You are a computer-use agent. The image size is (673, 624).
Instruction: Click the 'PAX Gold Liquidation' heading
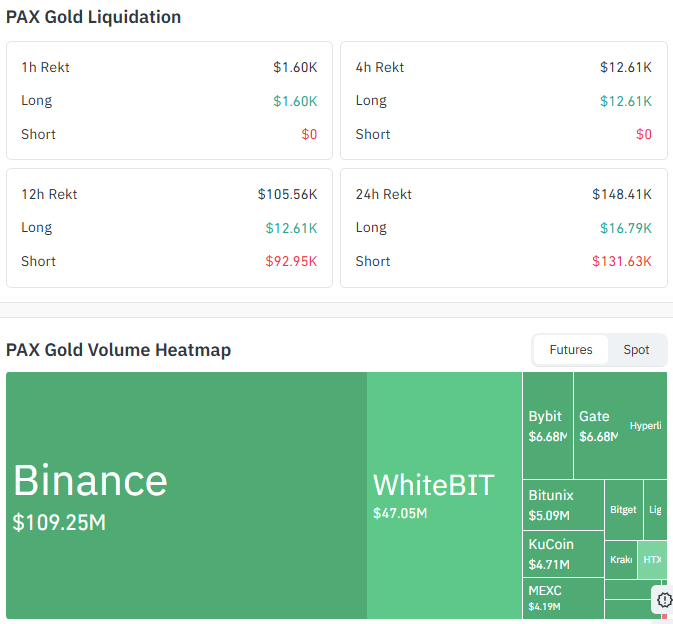94,17
